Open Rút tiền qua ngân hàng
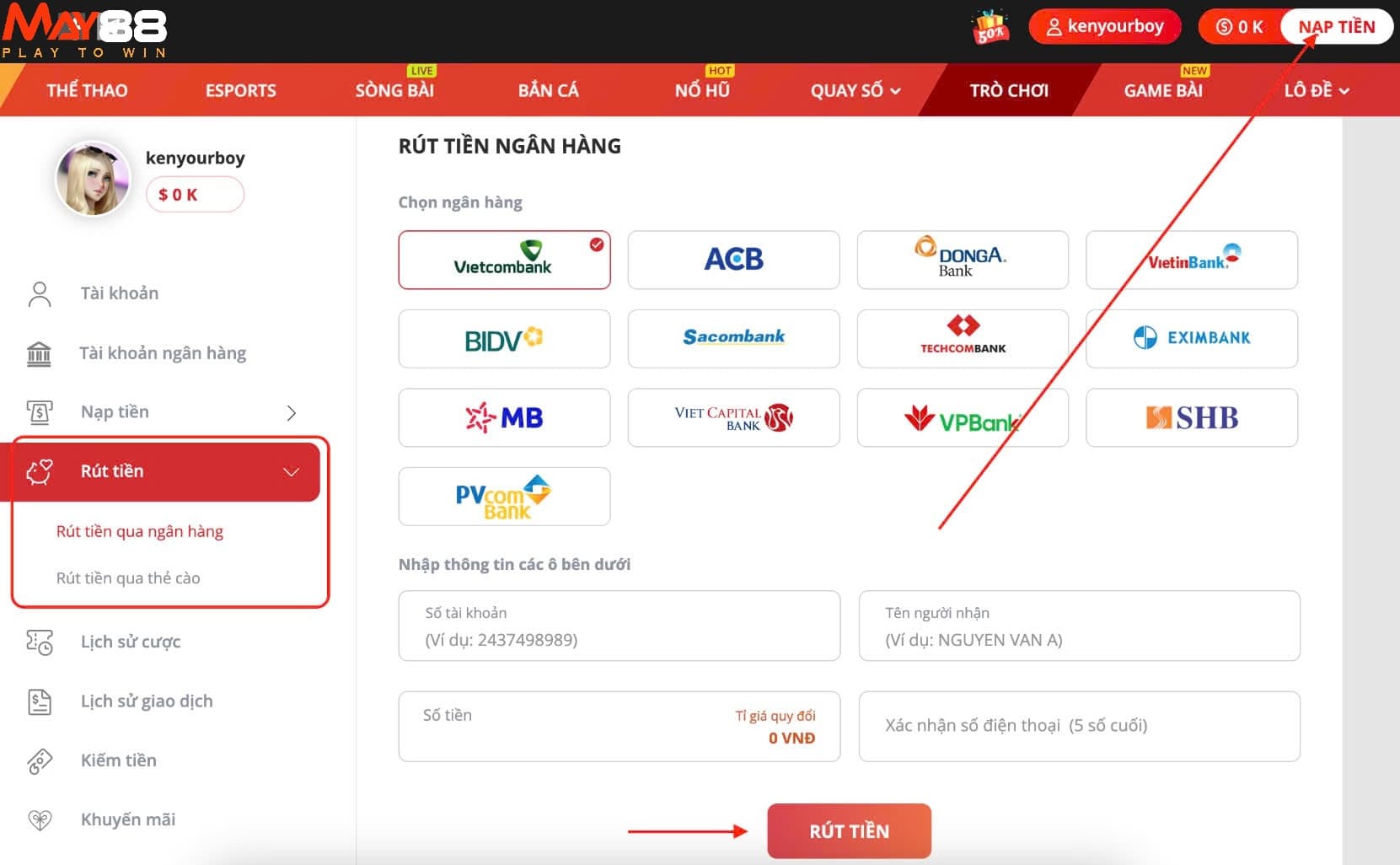The height and width of the screenshot is (865, 1400). click(140, 531)
